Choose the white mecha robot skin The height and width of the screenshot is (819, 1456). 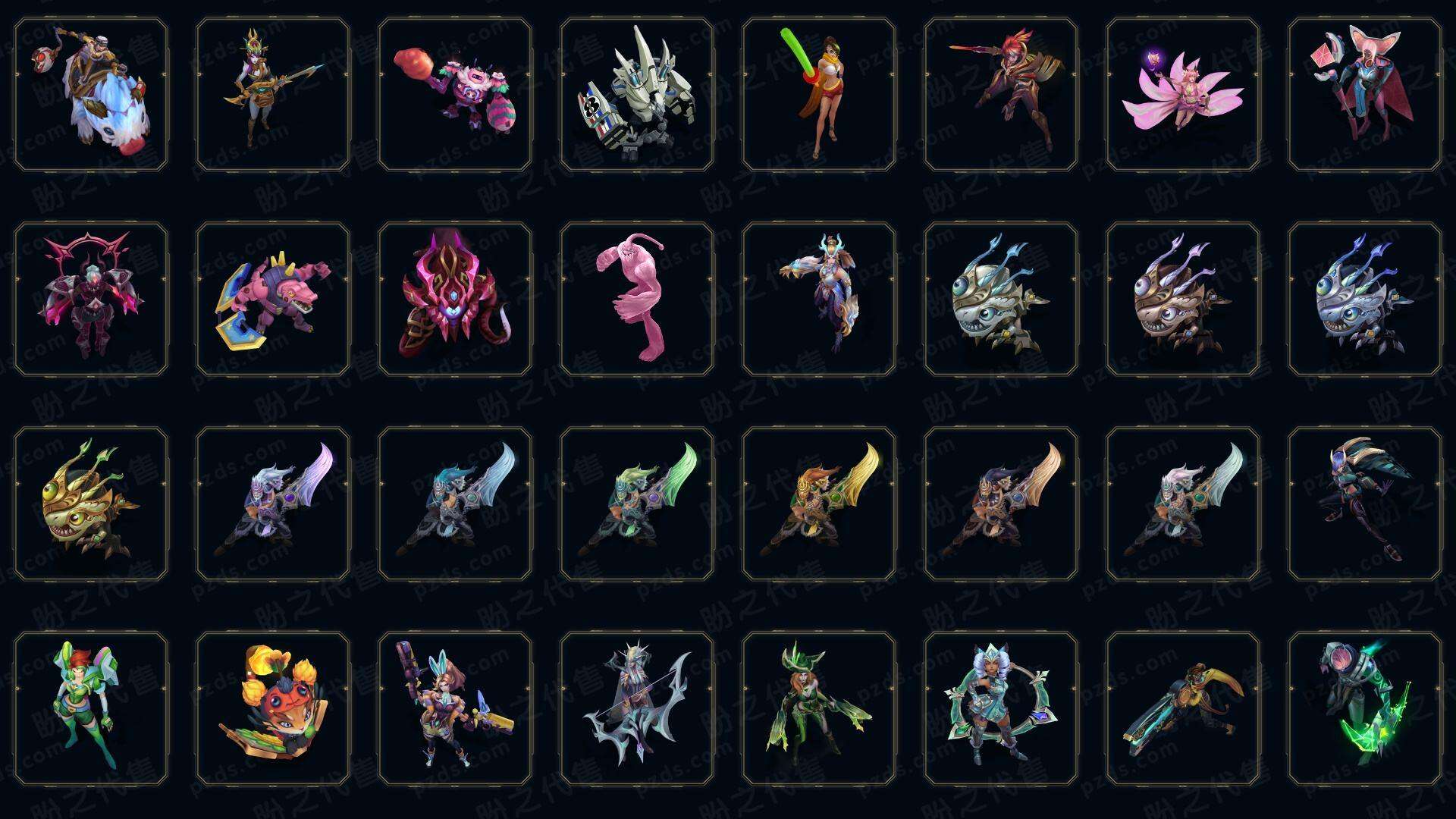pyautogui.click(x=637, y=95)
